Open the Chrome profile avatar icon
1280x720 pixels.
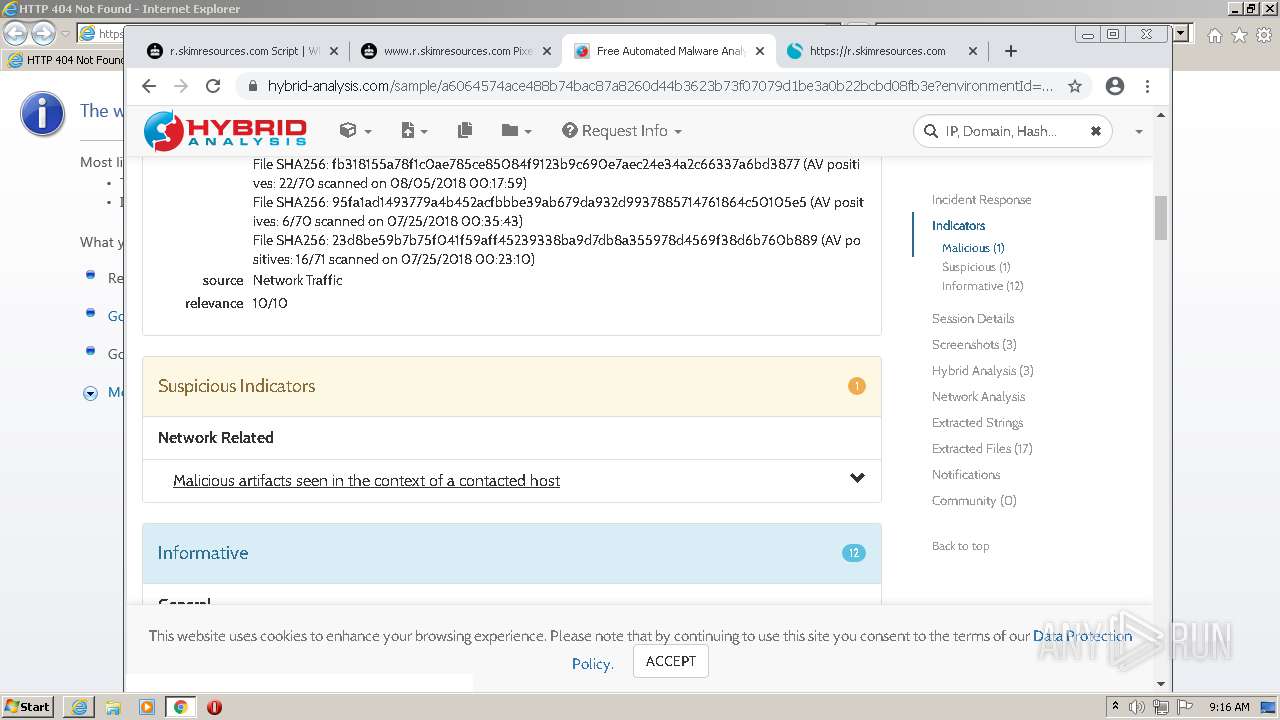1115,86
